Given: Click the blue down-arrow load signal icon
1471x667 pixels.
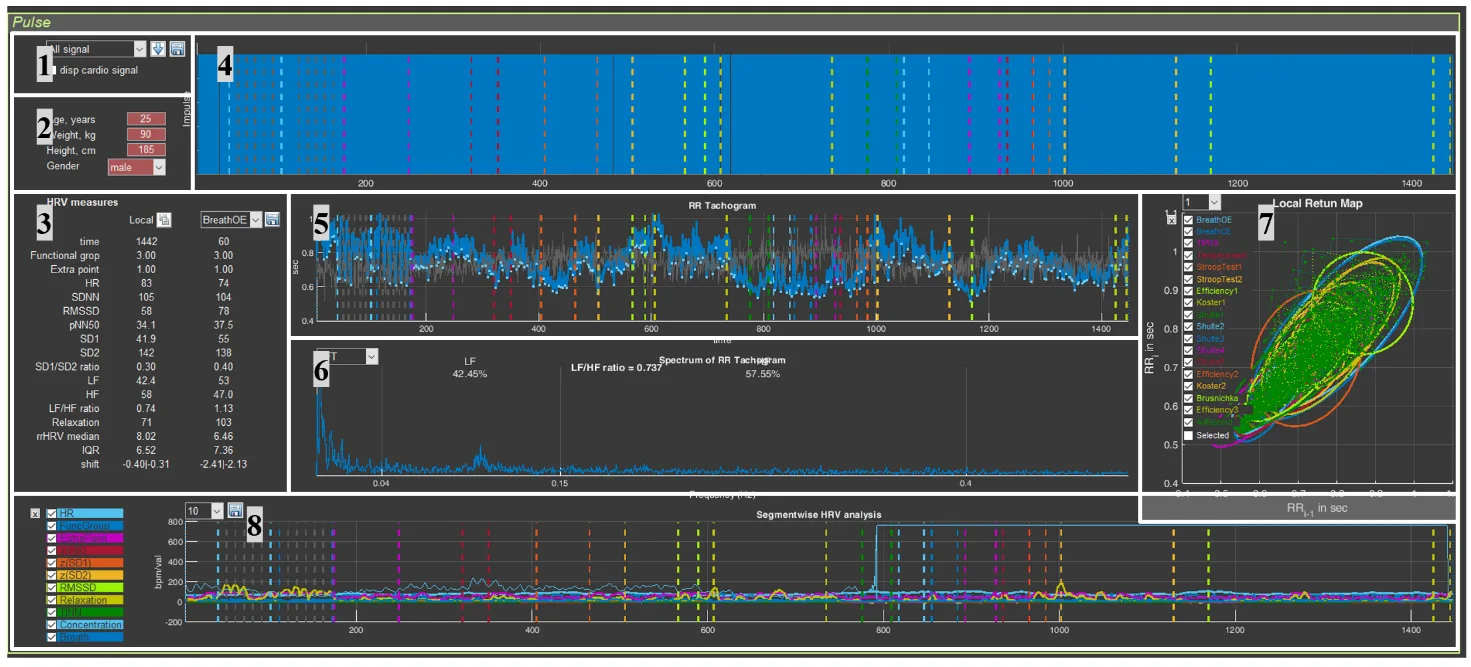Looking at the screenshot, I should pos(158,49).
